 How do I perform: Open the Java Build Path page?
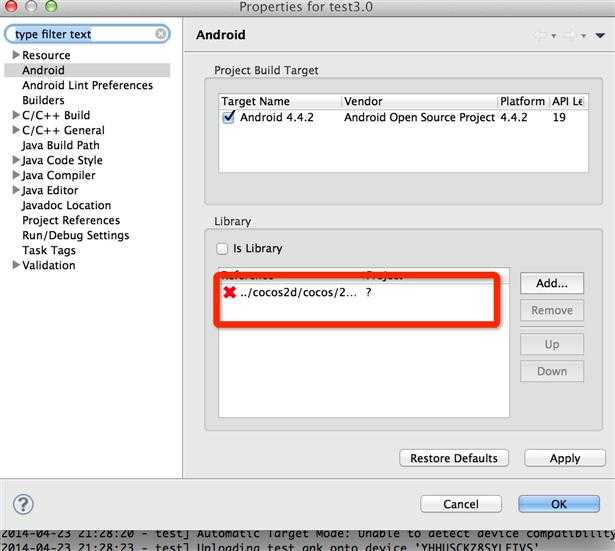tap(61, 145)
